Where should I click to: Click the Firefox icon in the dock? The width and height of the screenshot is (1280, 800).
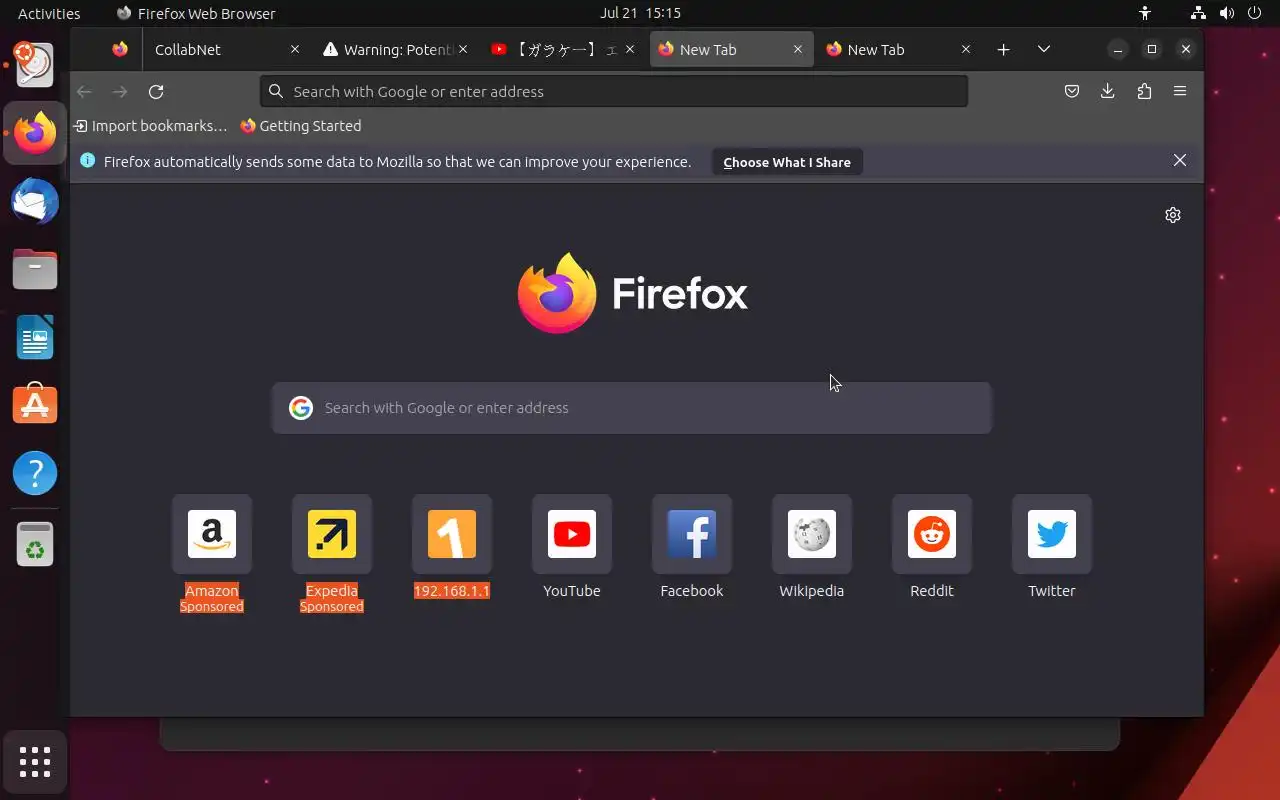35,133
